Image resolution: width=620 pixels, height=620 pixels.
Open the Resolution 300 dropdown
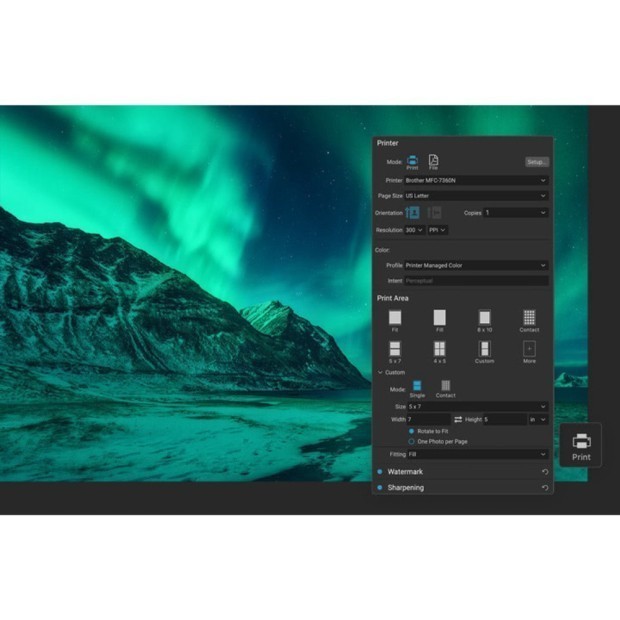[414, 230]
